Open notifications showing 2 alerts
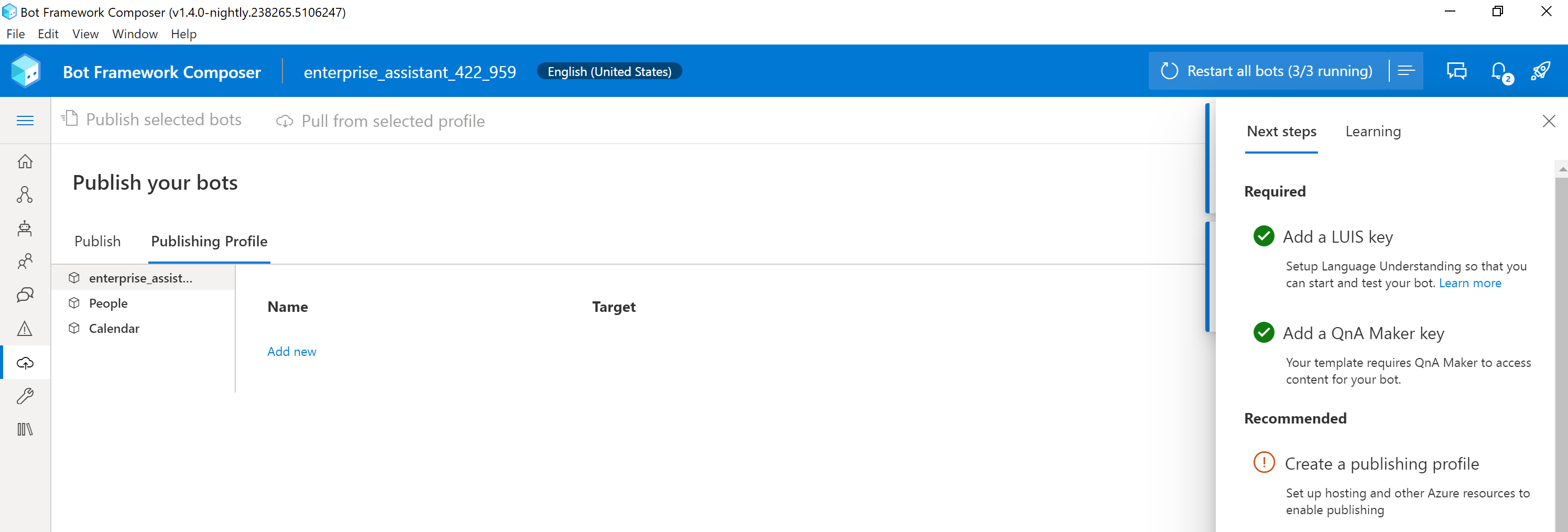This screenshot has height=532, width=1568. click(1499, 71)
